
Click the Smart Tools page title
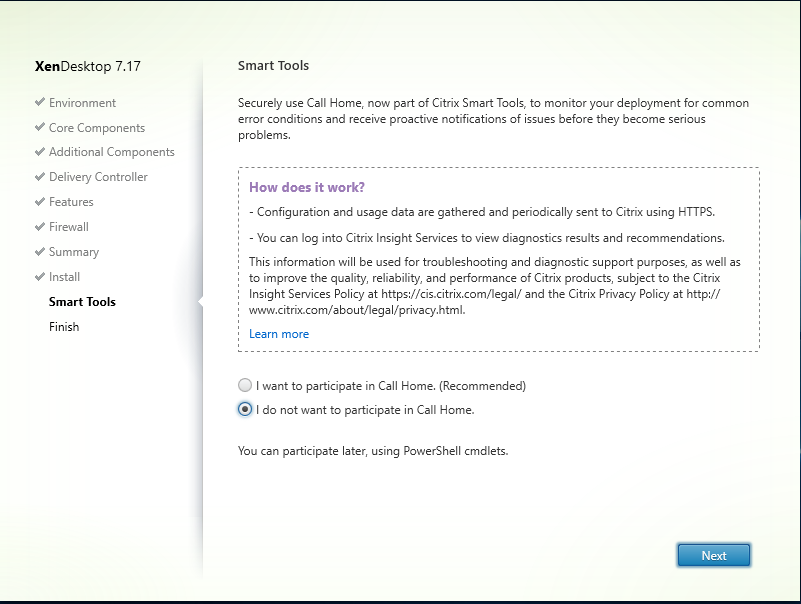tap(273, 65)
